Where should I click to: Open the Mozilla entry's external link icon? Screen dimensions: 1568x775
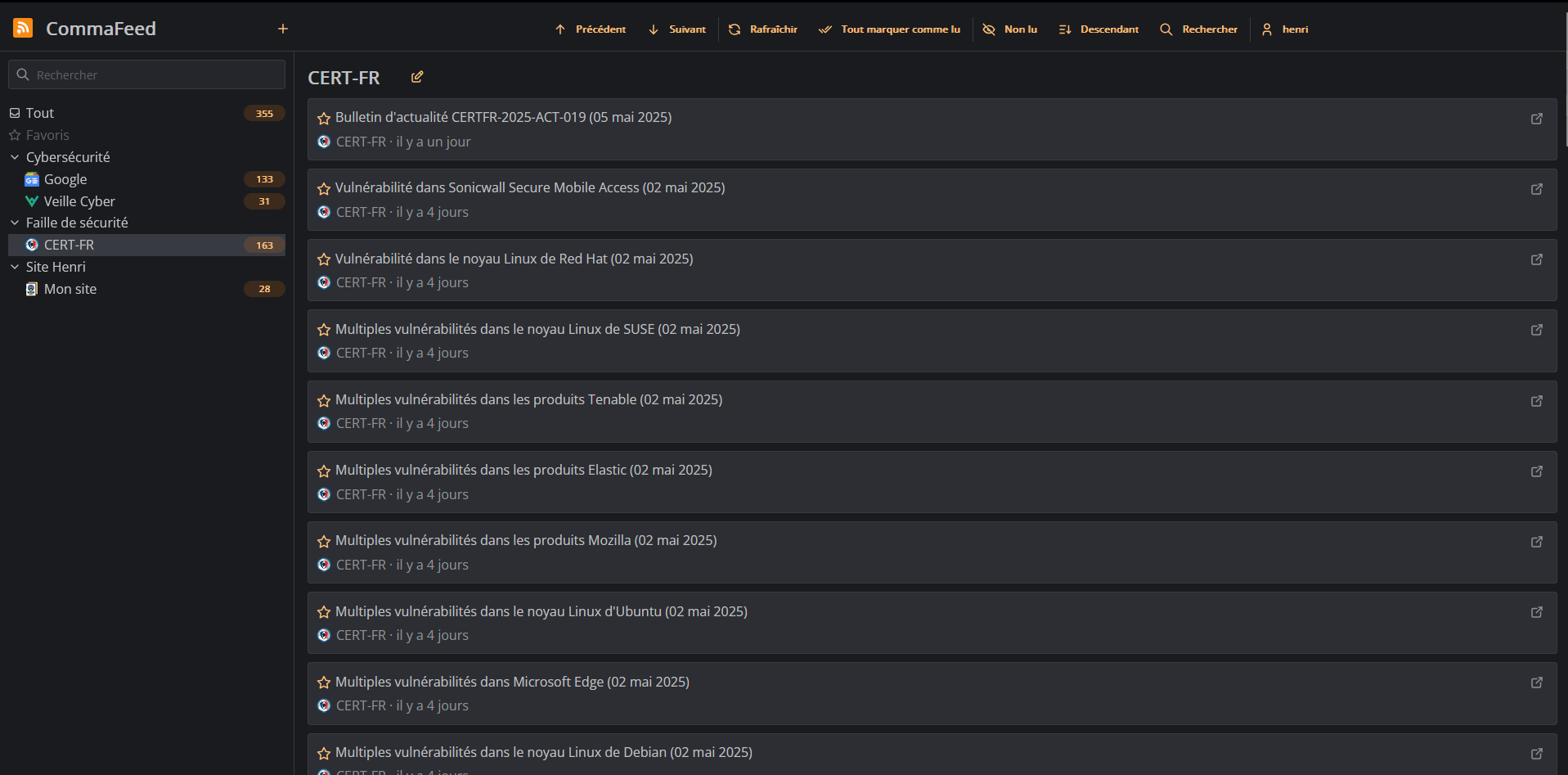click(x=1537, y=542)
